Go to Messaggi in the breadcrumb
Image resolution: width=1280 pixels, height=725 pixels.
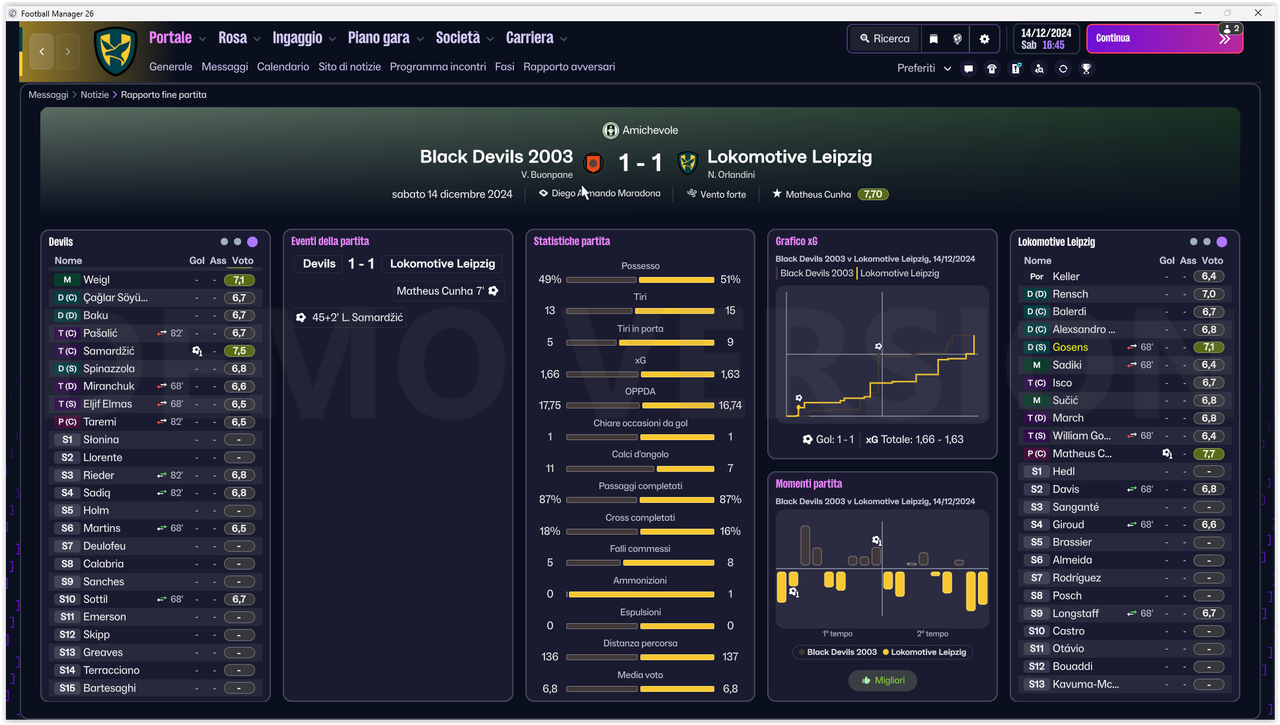[x=48, y=95]
